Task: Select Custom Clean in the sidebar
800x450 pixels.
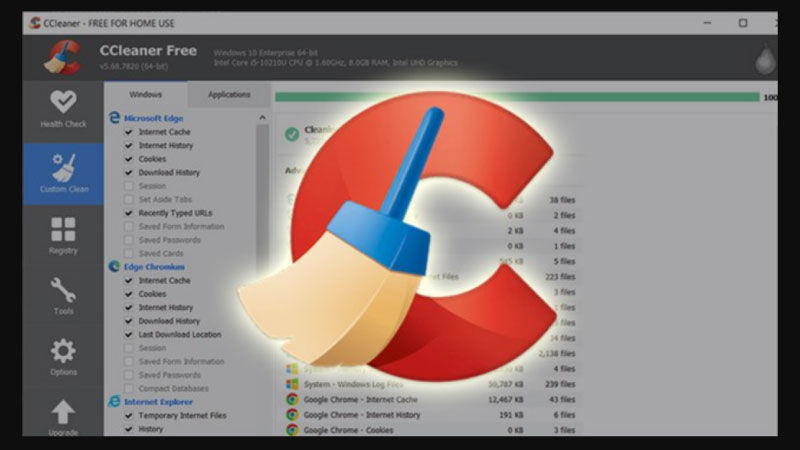Action: 63,173
